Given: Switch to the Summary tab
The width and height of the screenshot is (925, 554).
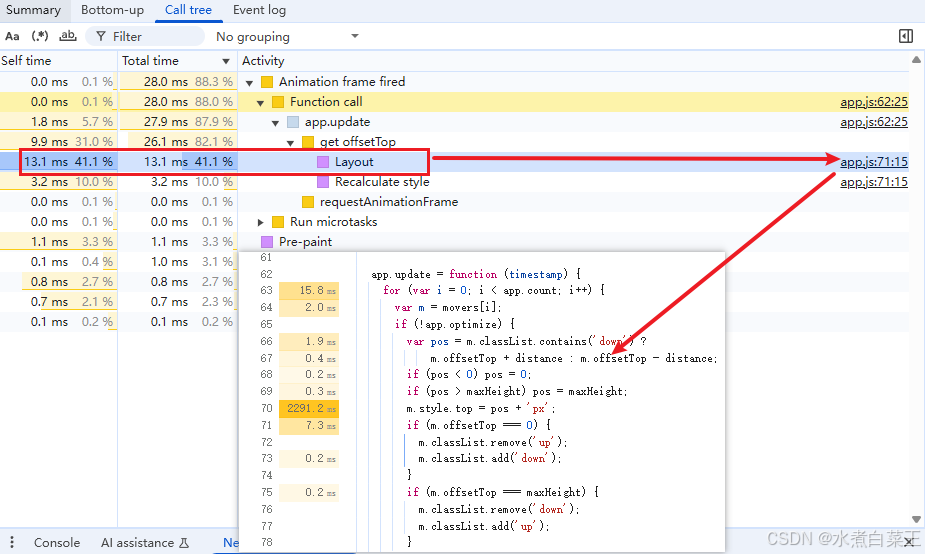Looking at the screenshot, I should tap(33, 10).
